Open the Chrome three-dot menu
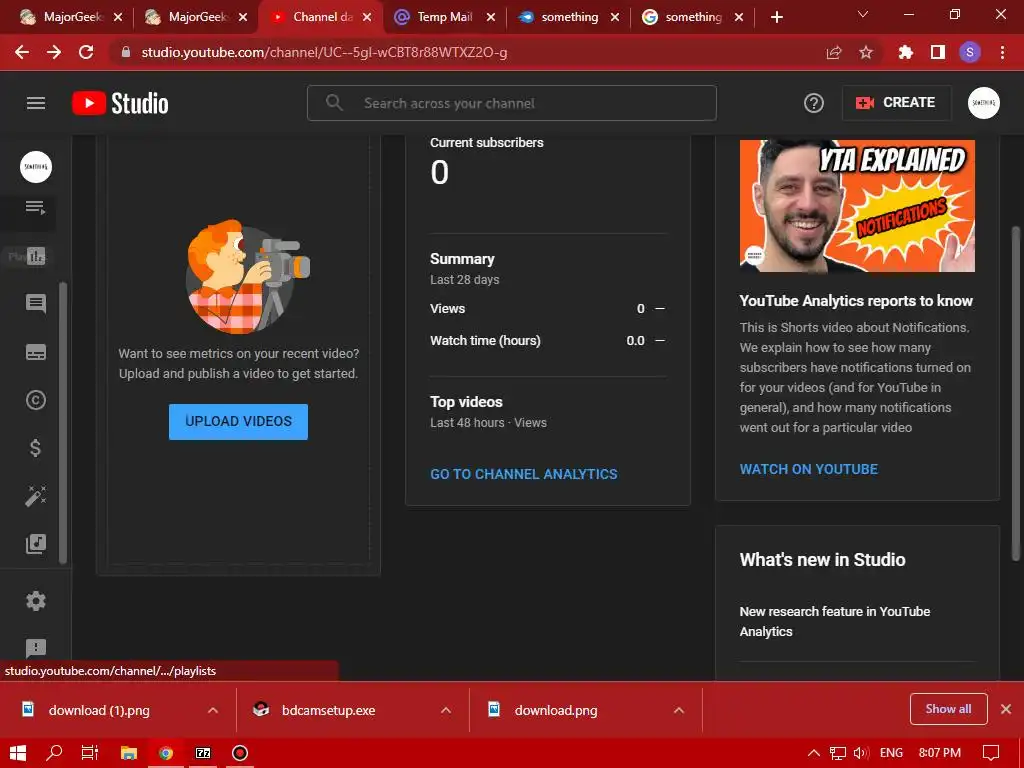This screenshot has height=768, width=1024. click(x=1002, y=52)
